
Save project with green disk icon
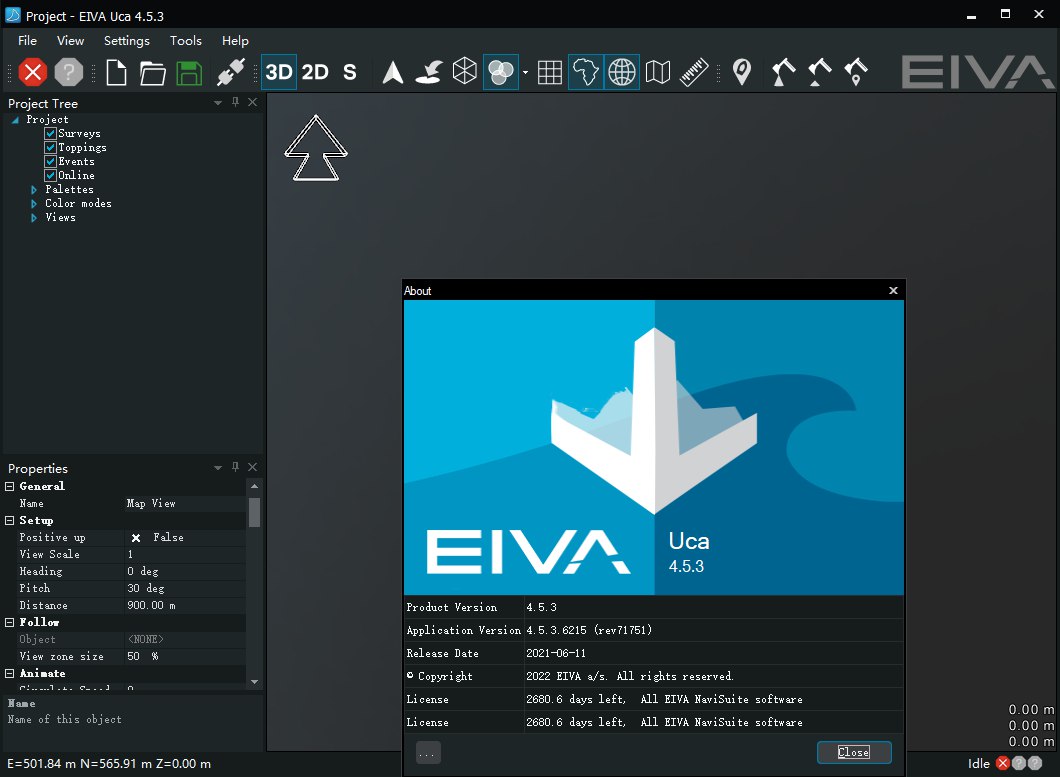coord(189,72)
